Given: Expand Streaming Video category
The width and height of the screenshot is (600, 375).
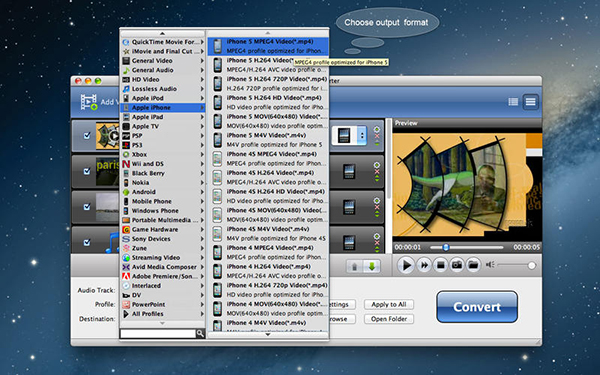Looking at the screenshot, I should 163,258.
